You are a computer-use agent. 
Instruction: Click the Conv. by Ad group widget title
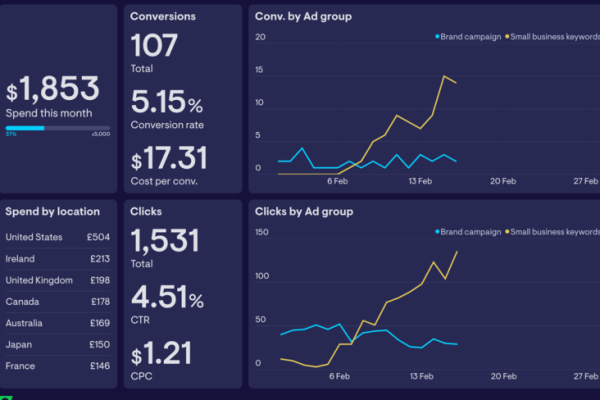[303, 17]
